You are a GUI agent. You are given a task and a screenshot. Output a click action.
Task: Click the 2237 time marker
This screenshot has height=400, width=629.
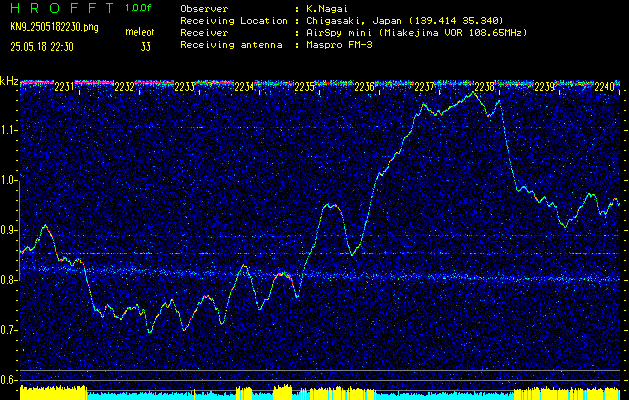click(424, 87)
